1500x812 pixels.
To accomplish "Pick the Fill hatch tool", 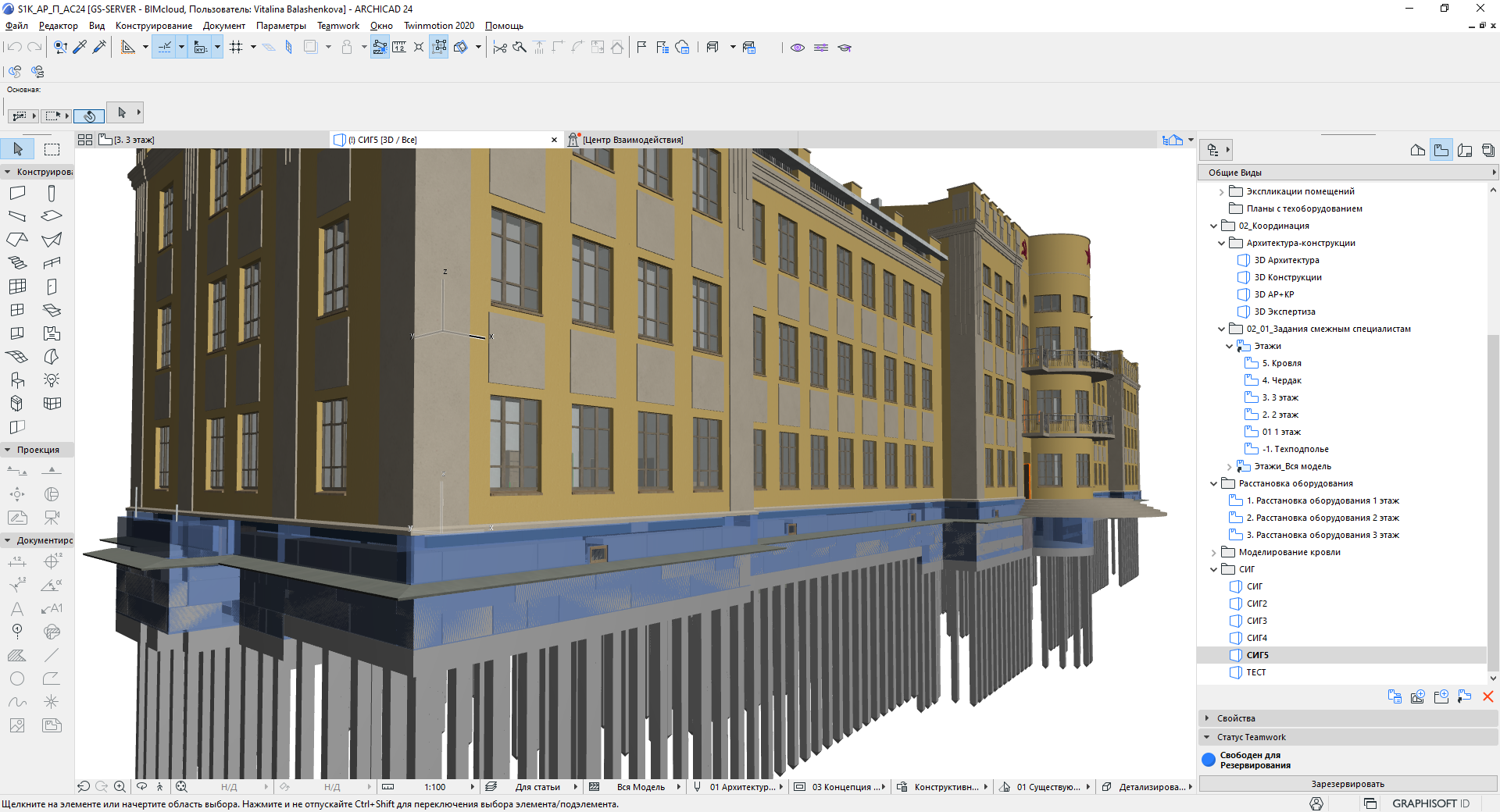I will 17,655.
